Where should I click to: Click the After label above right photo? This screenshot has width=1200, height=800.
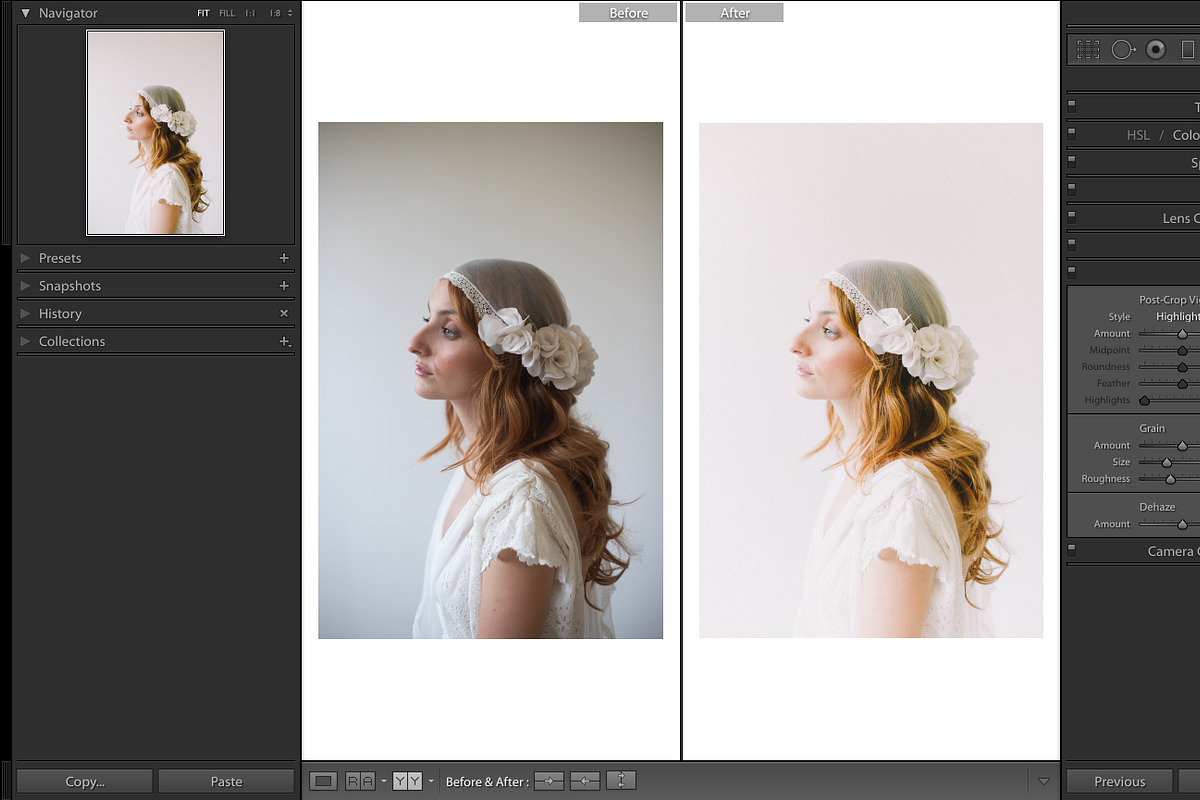tap(735, 13)
